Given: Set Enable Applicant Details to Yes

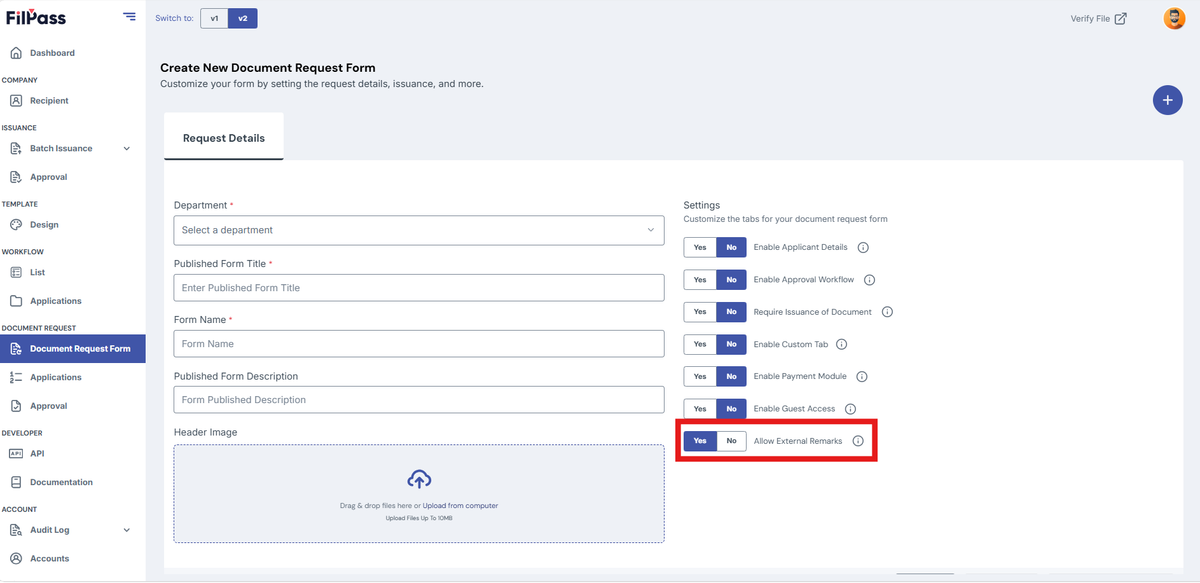Looking at the screenshot, I should (x=700, y=247).
